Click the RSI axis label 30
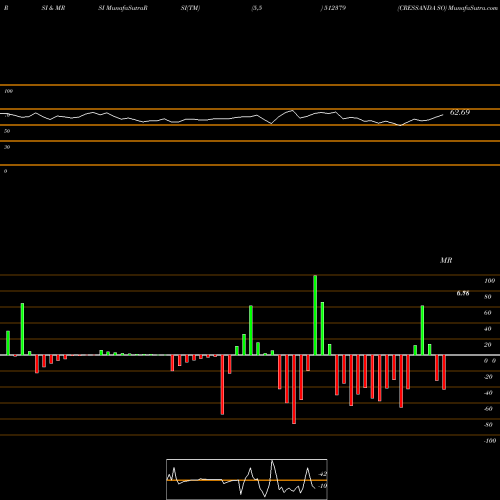Image resolution: width=500 pixels, height=500 pixels. [7, 147]
